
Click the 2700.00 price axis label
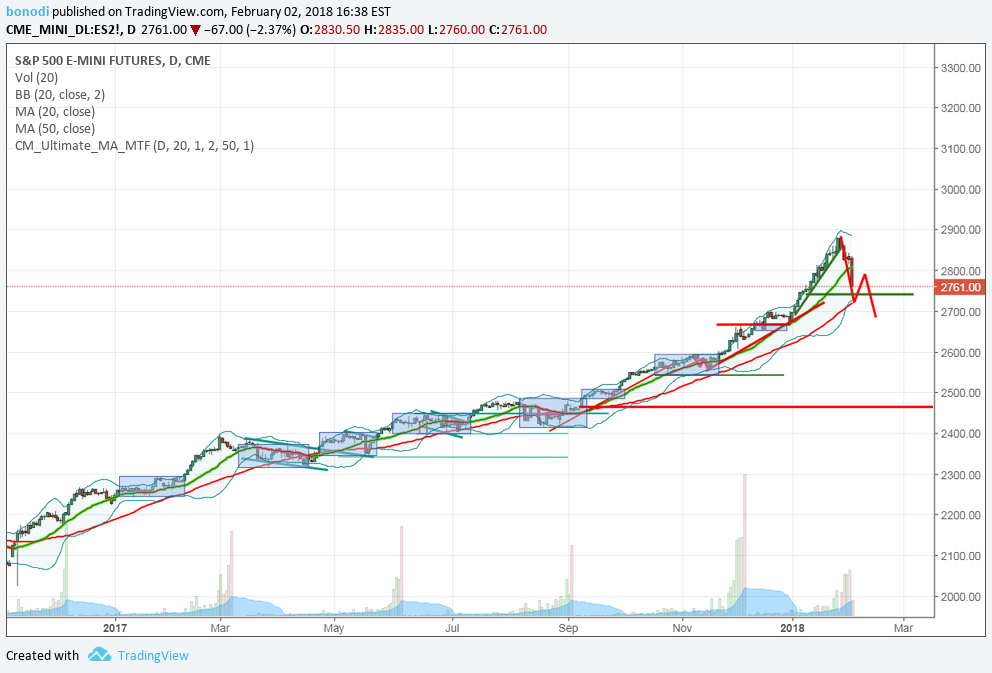click(960, 312)
